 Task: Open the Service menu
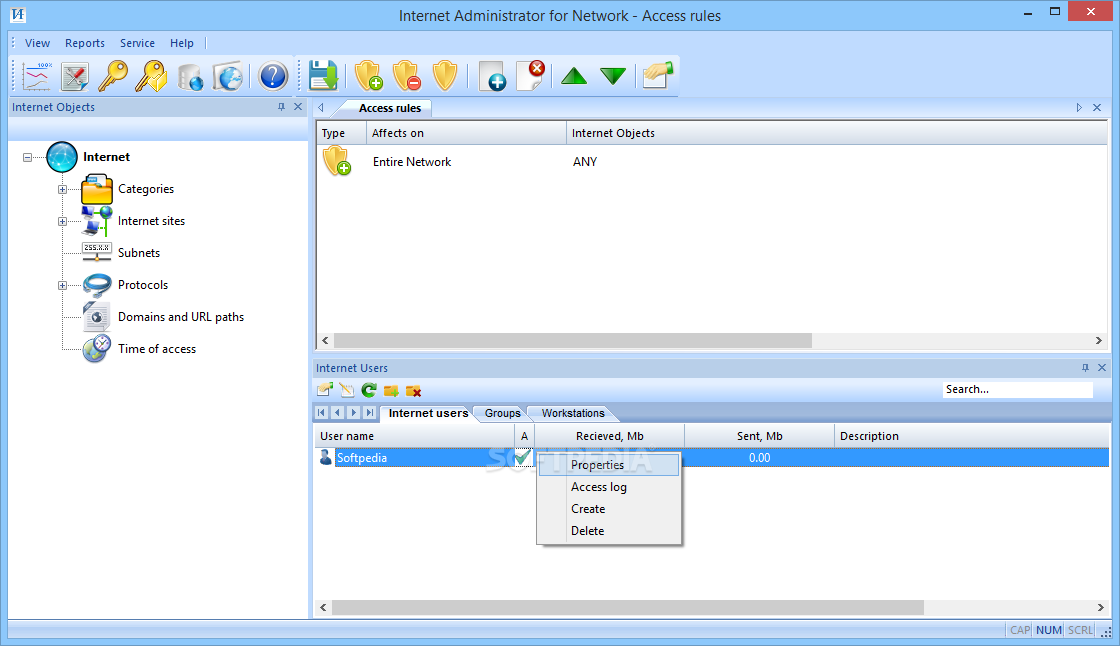pyautogui.click(x=137, y=43)
